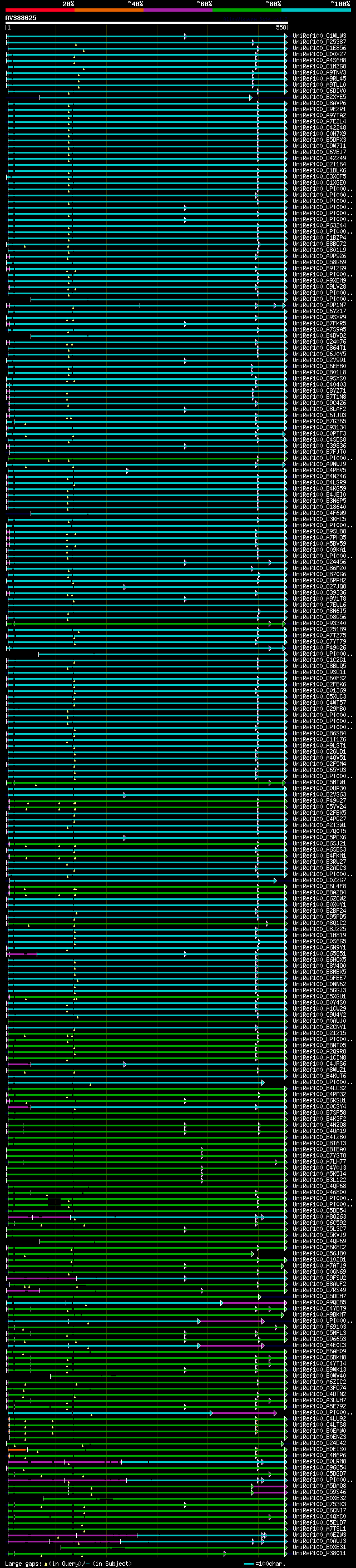Open hit UniRef100_C1E856
This screenshot has height=1568, width=356.
coord(319,48)
